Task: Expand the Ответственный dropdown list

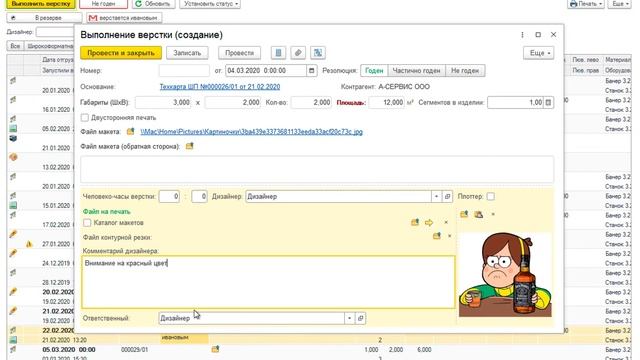Action: pos(349,318)
